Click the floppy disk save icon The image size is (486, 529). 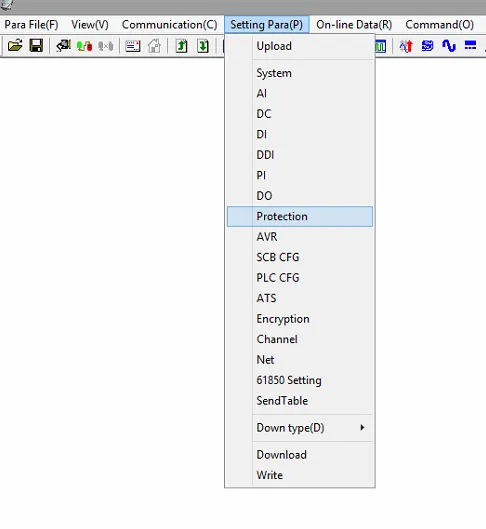[x=36, y=46]
